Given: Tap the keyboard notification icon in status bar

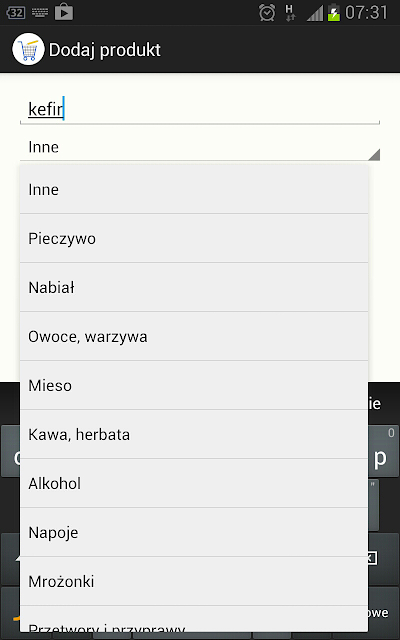Looking at the screenshot, I should [x=40, y=13].
